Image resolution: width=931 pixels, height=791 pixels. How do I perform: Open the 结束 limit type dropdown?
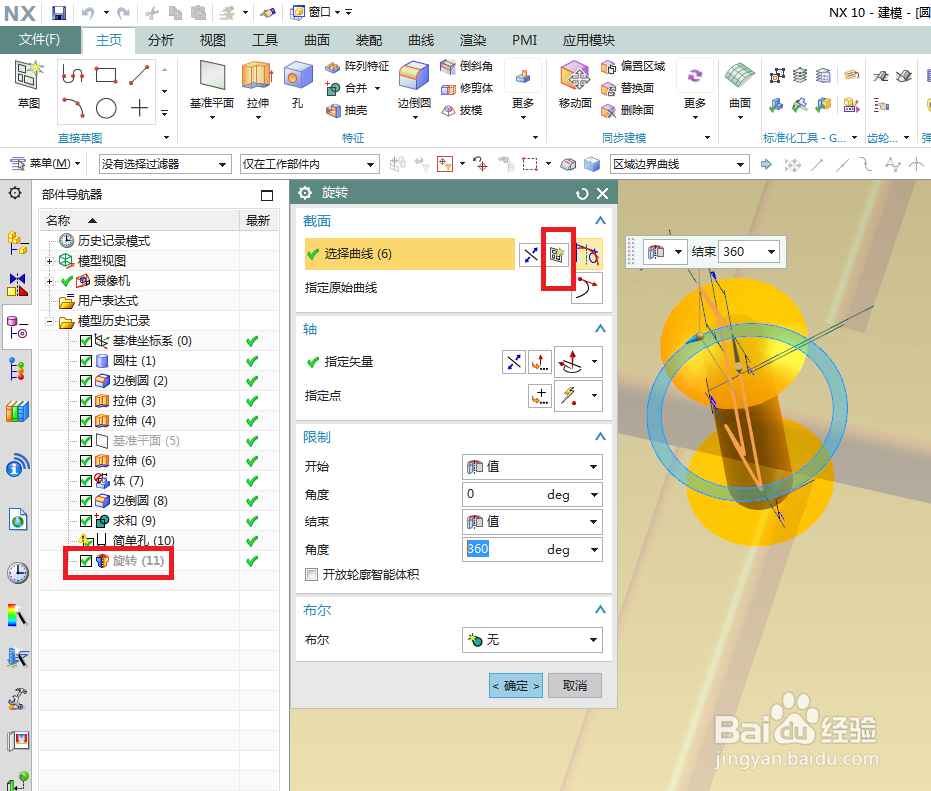pyautogui.click(x=532, y=522)
